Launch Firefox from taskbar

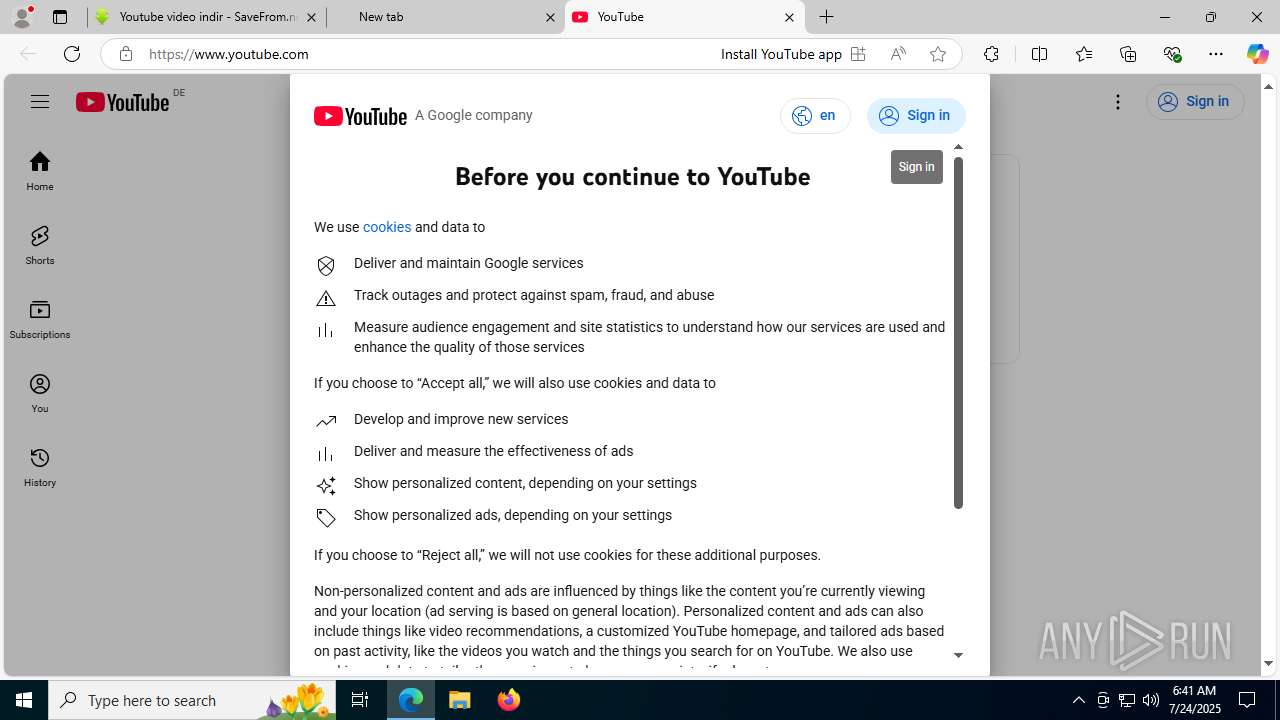pyautogui.click(x=508, y=700)
